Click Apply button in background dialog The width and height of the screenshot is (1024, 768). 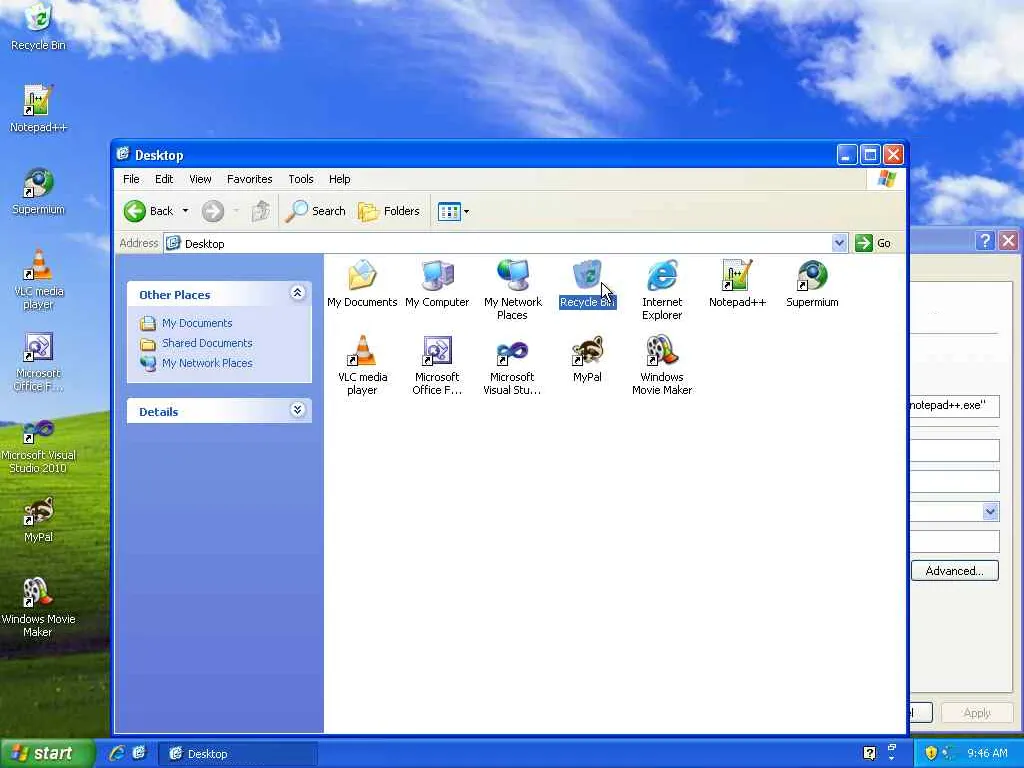click(x=977, y=713)
